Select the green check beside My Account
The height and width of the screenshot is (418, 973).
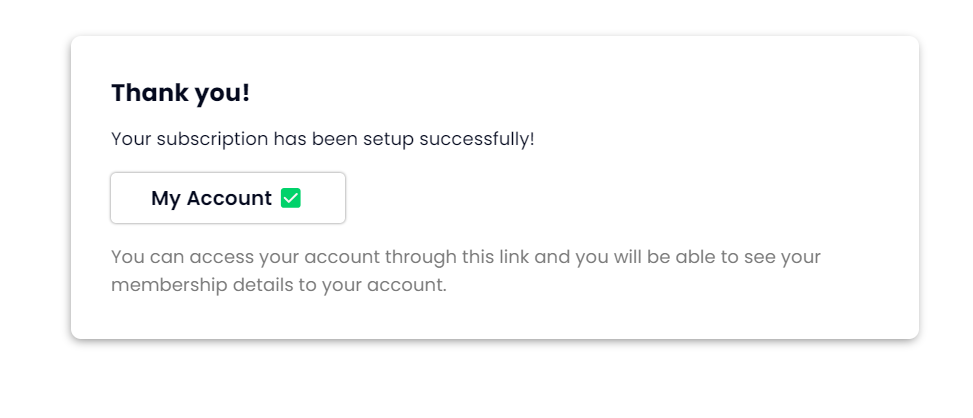[291, 198]
